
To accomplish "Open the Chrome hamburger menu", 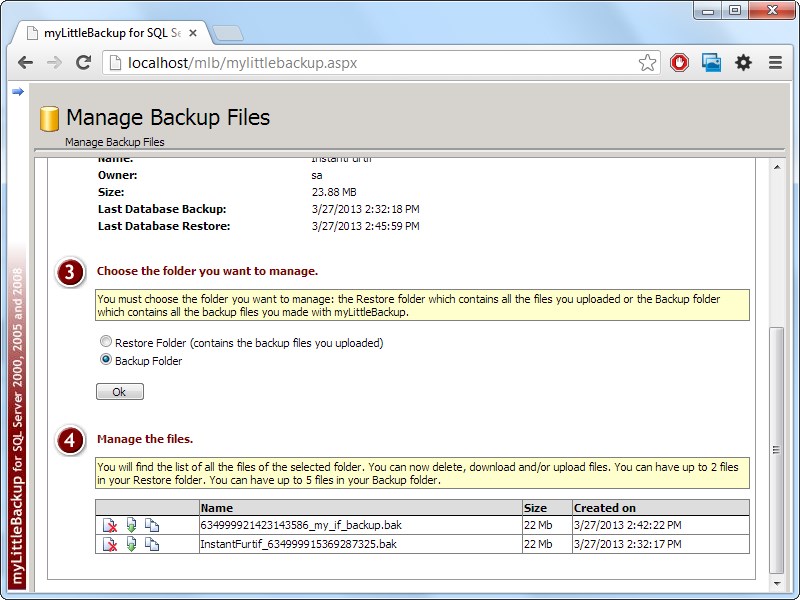I will (776, 63).
